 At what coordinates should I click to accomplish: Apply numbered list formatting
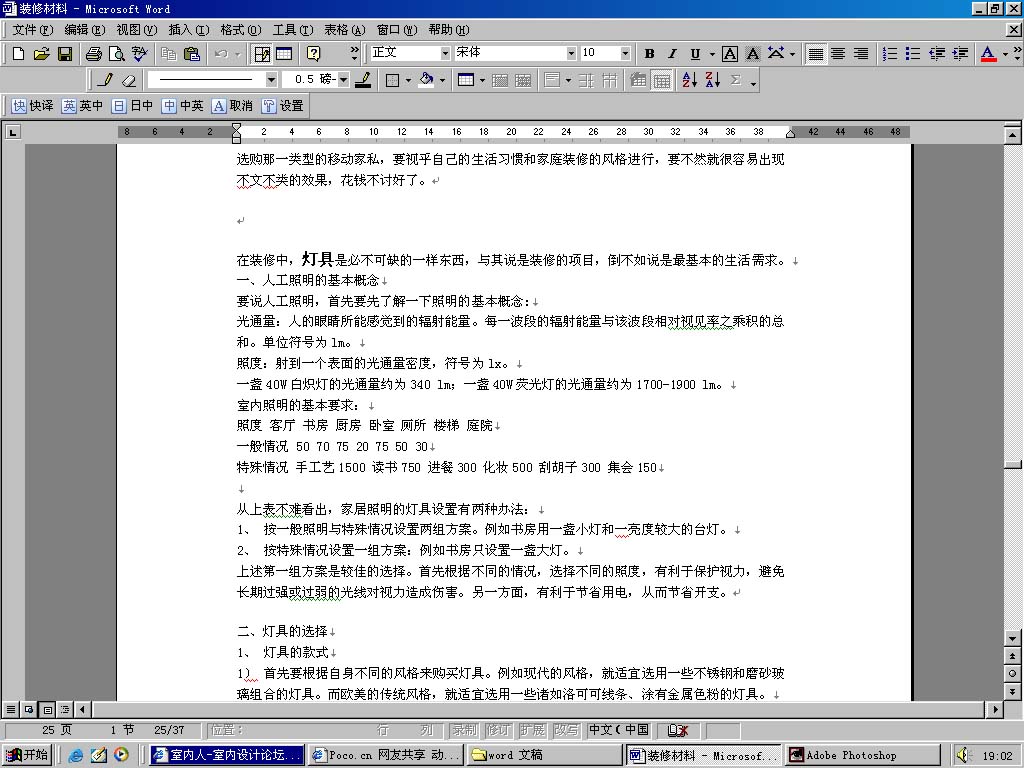tap(889, 54)
